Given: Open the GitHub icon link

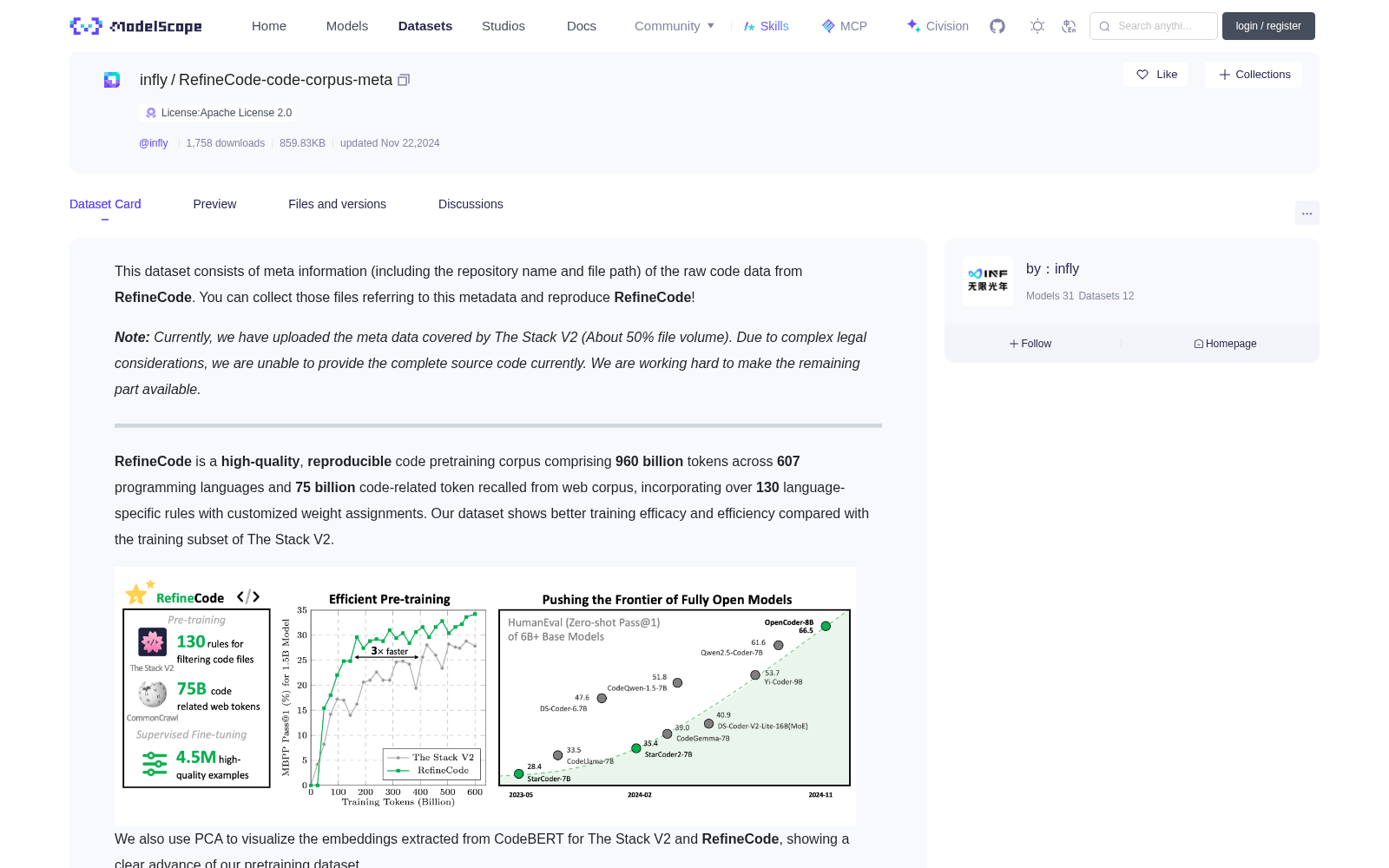Looking at the screenshot, I should [x=997, y=26].
